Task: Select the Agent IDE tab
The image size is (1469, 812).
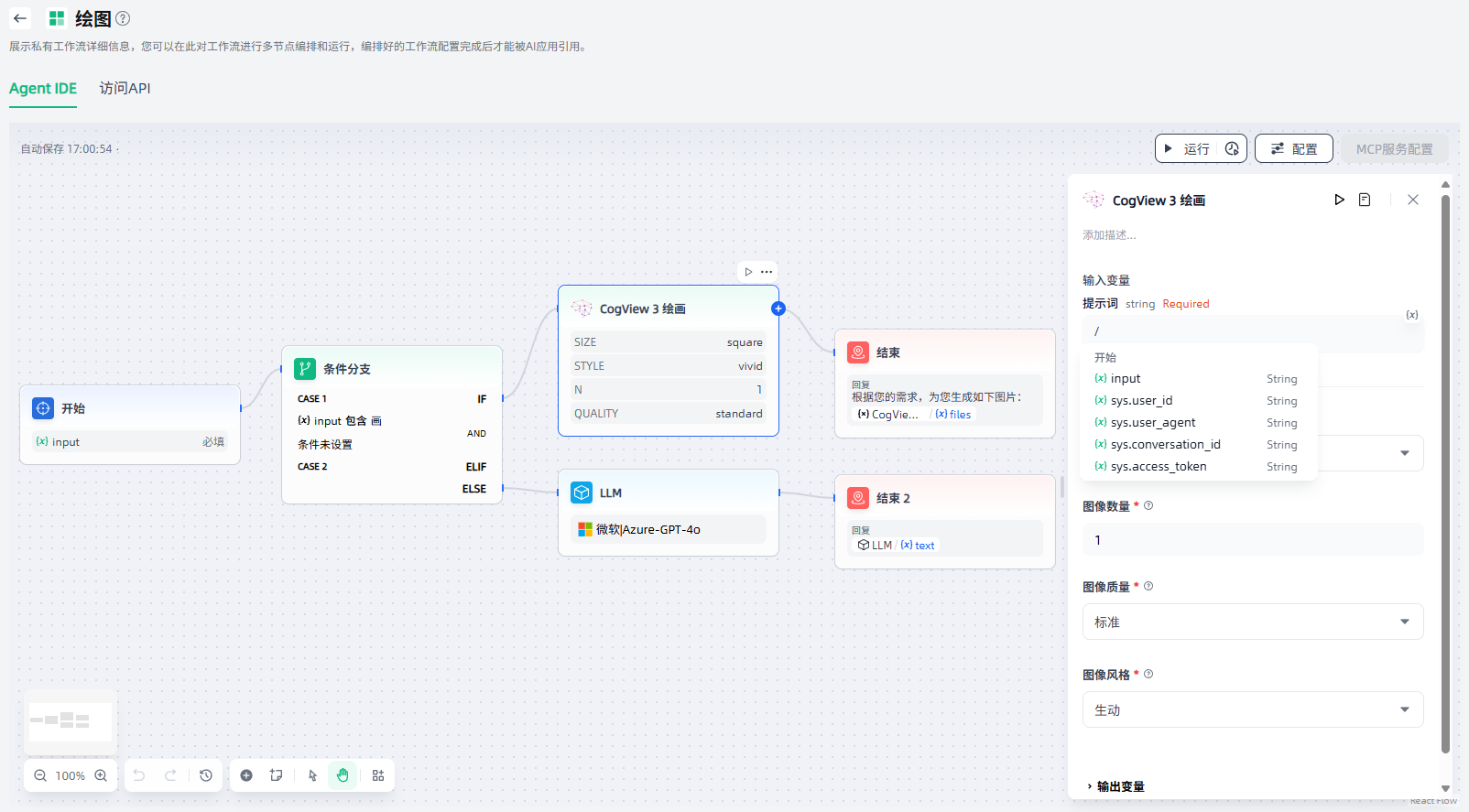Action: pyautogui.click(x=43, y=89)
